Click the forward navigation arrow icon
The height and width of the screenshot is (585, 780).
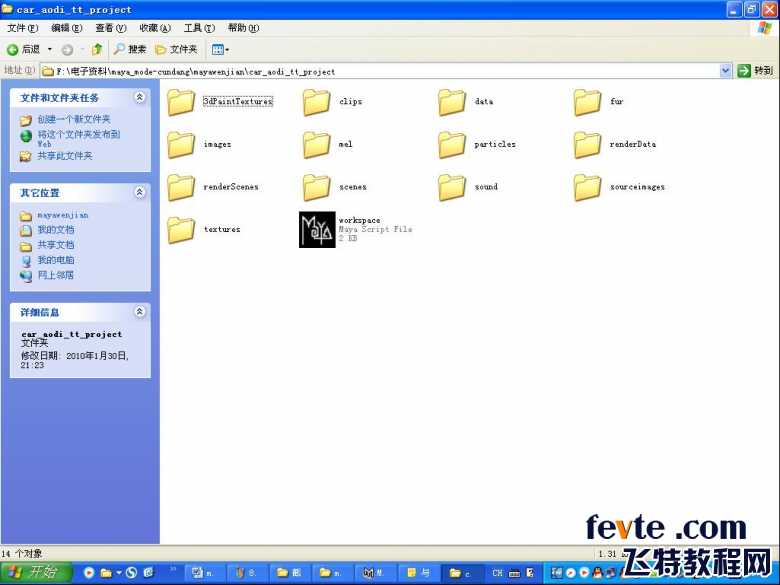point(67,49)
